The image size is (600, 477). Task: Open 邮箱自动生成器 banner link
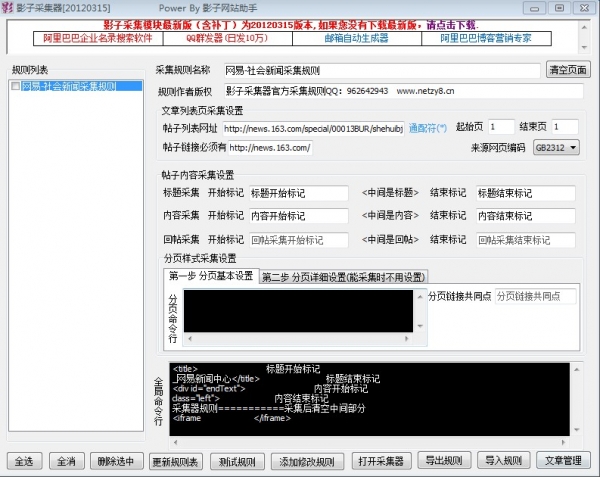(357, 38)
